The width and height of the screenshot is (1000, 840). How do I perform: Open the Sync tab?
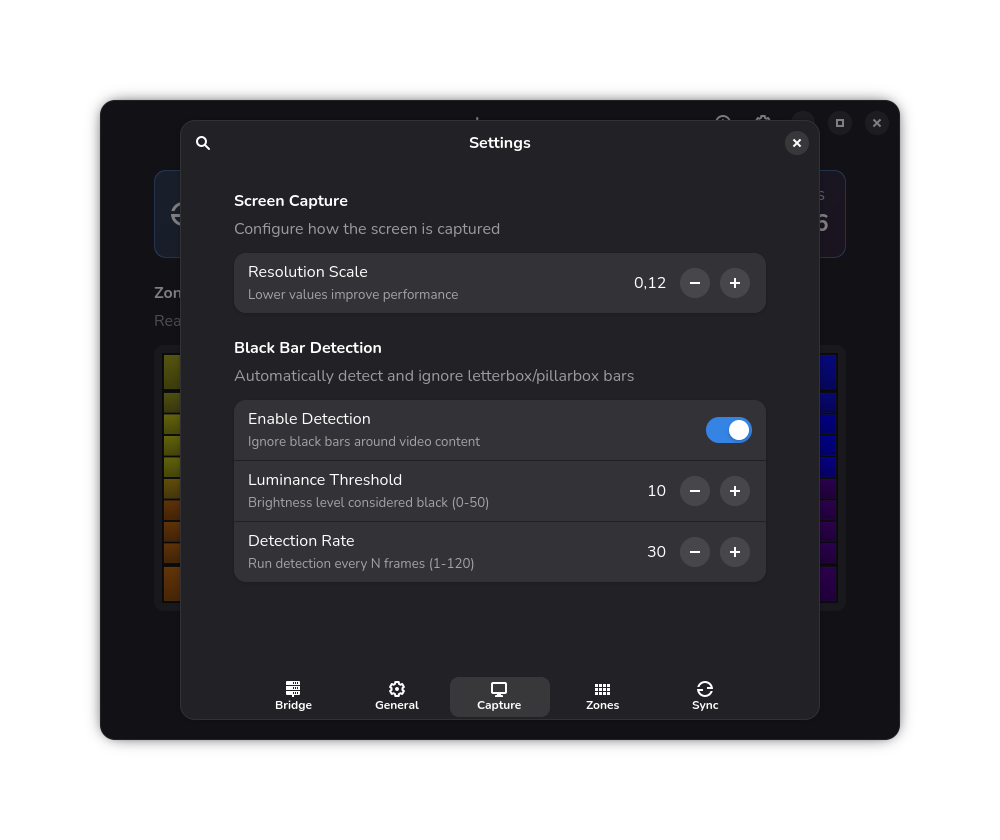pyautogui.click(x=705, y=696)
